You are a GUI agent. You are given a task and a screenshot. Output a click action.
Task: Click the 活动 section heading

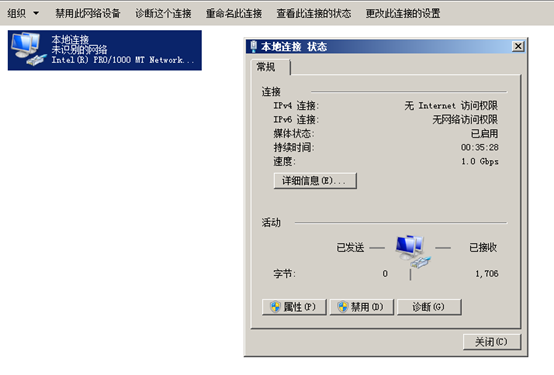(x=271, y=223)
